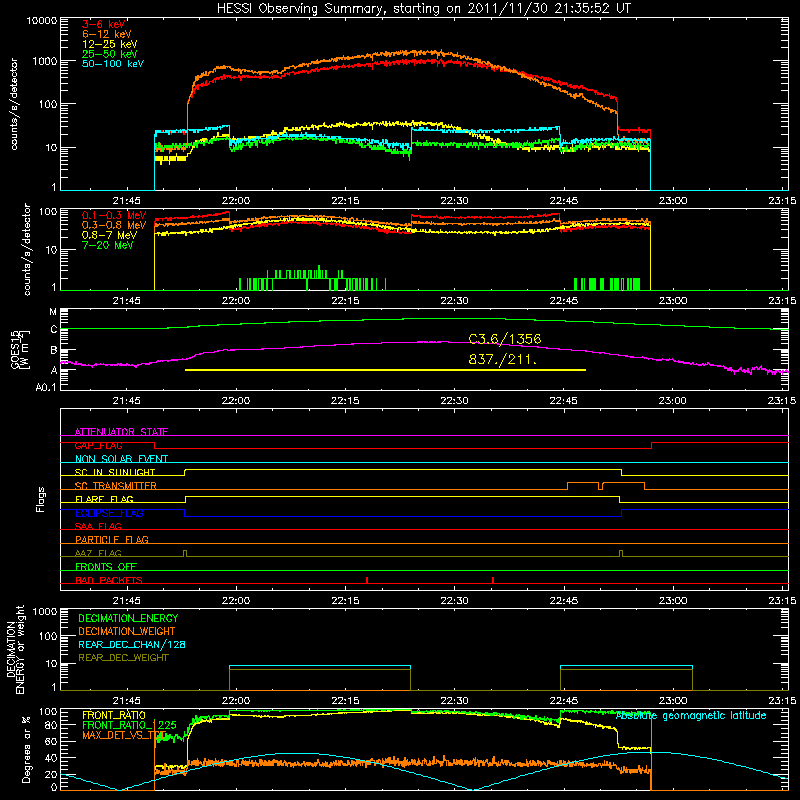Click the 21:45 tick under the Flags panel
Screen dimensions: 800x800
[127, 601]
